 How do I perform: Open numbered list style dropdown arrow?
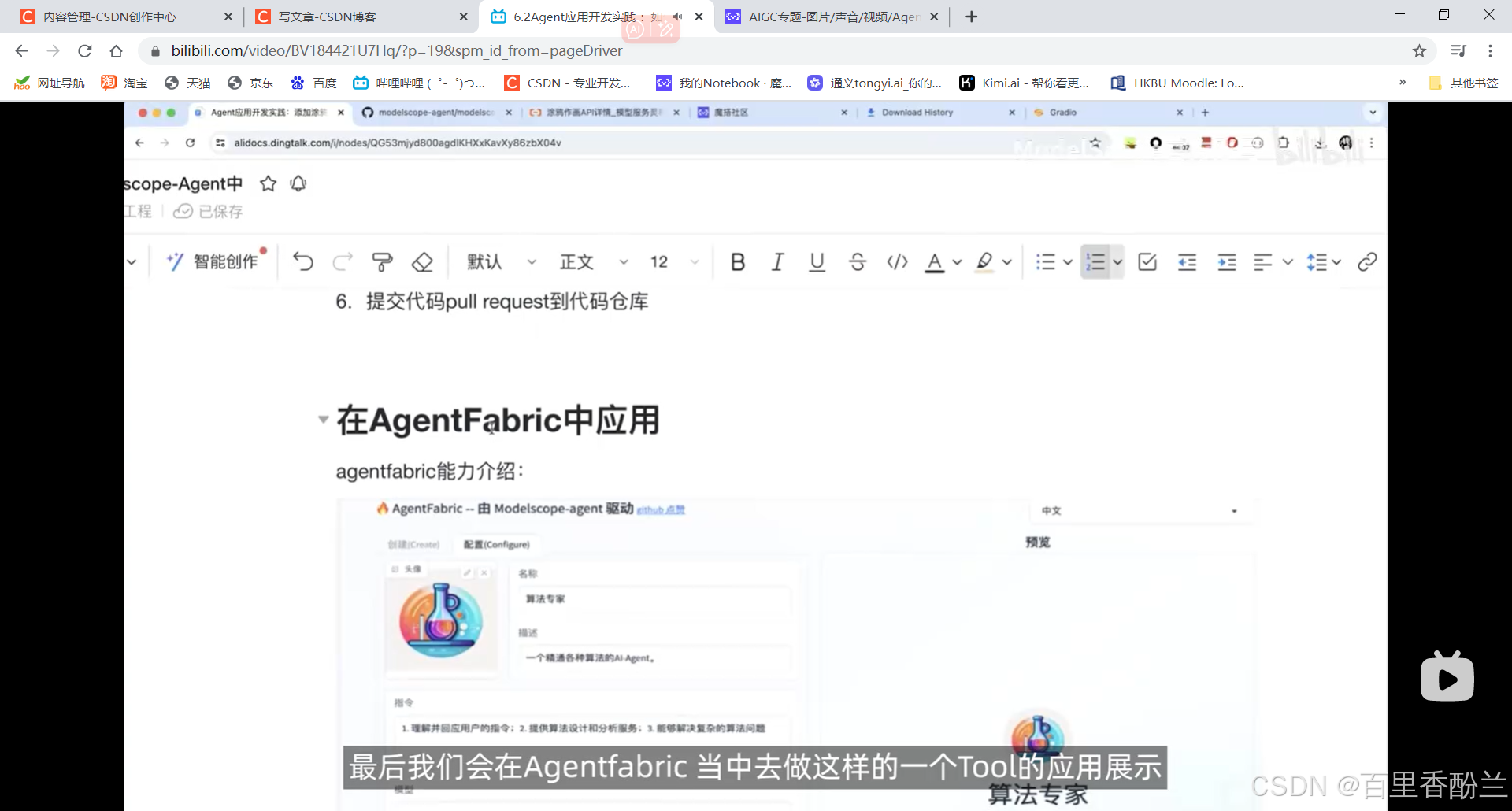(1117, 262)
